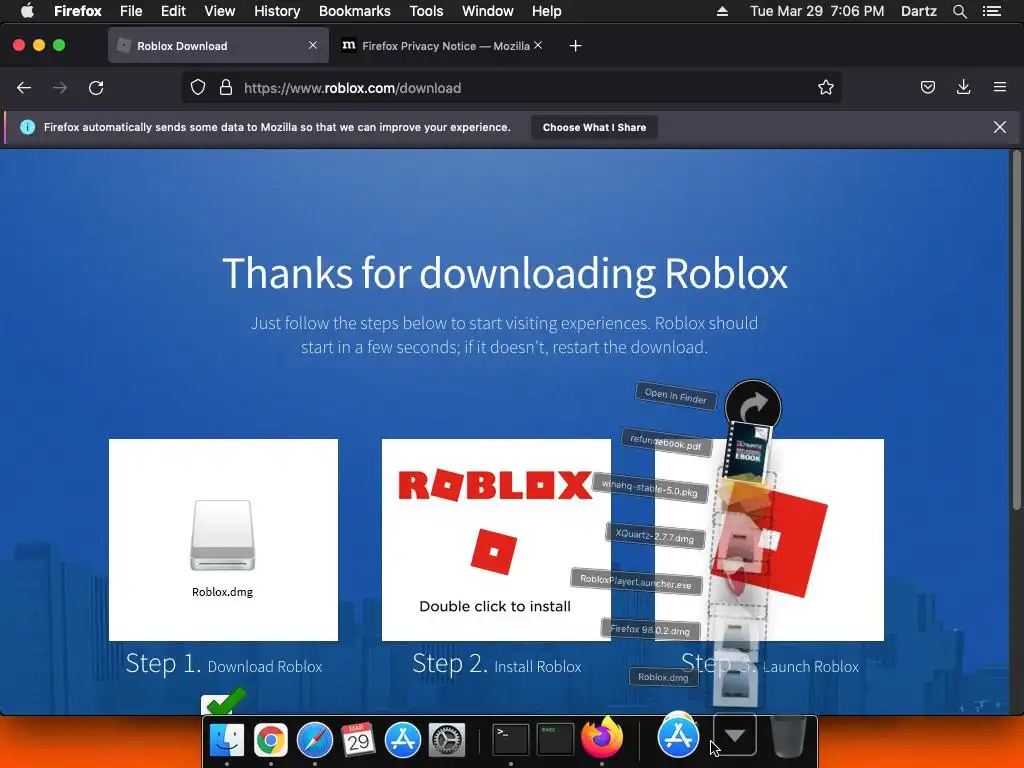Click the date and time in menu bar
Image resolution: width=1024 pixels, height=768 pixels.
tap(817, 11)
